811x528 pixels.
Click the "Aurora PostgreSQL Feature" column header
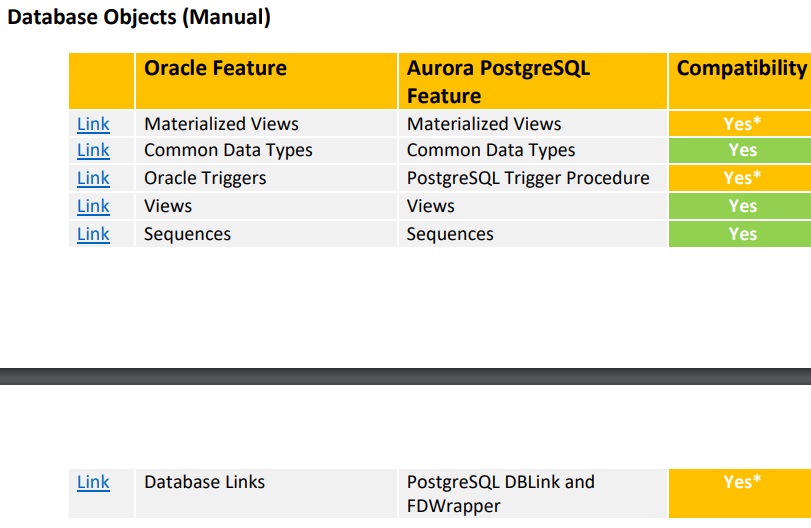pos(498,81)
